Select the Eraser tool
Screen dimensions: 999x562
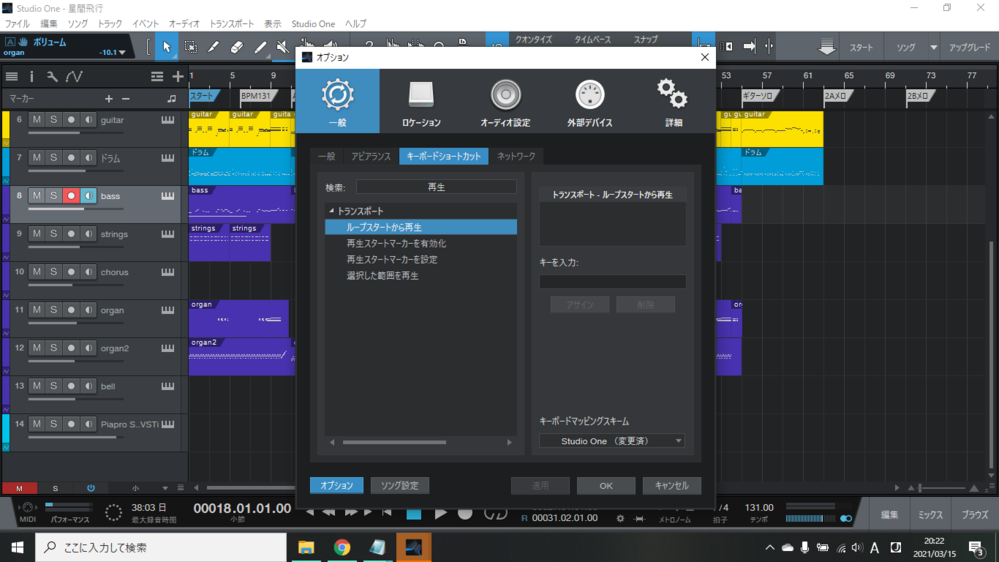pos(236,47)
